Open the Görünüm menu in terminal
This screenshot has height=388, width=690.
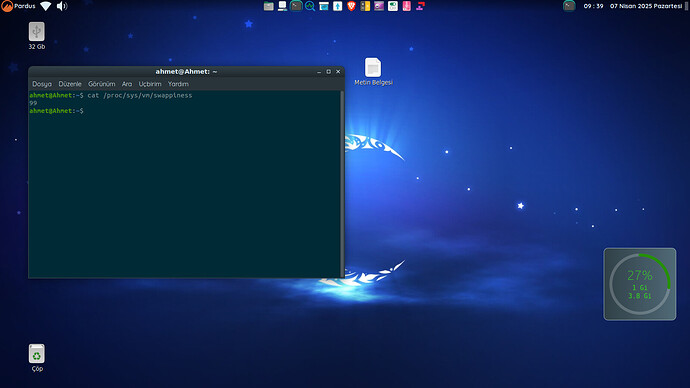(x=102, y=84)
